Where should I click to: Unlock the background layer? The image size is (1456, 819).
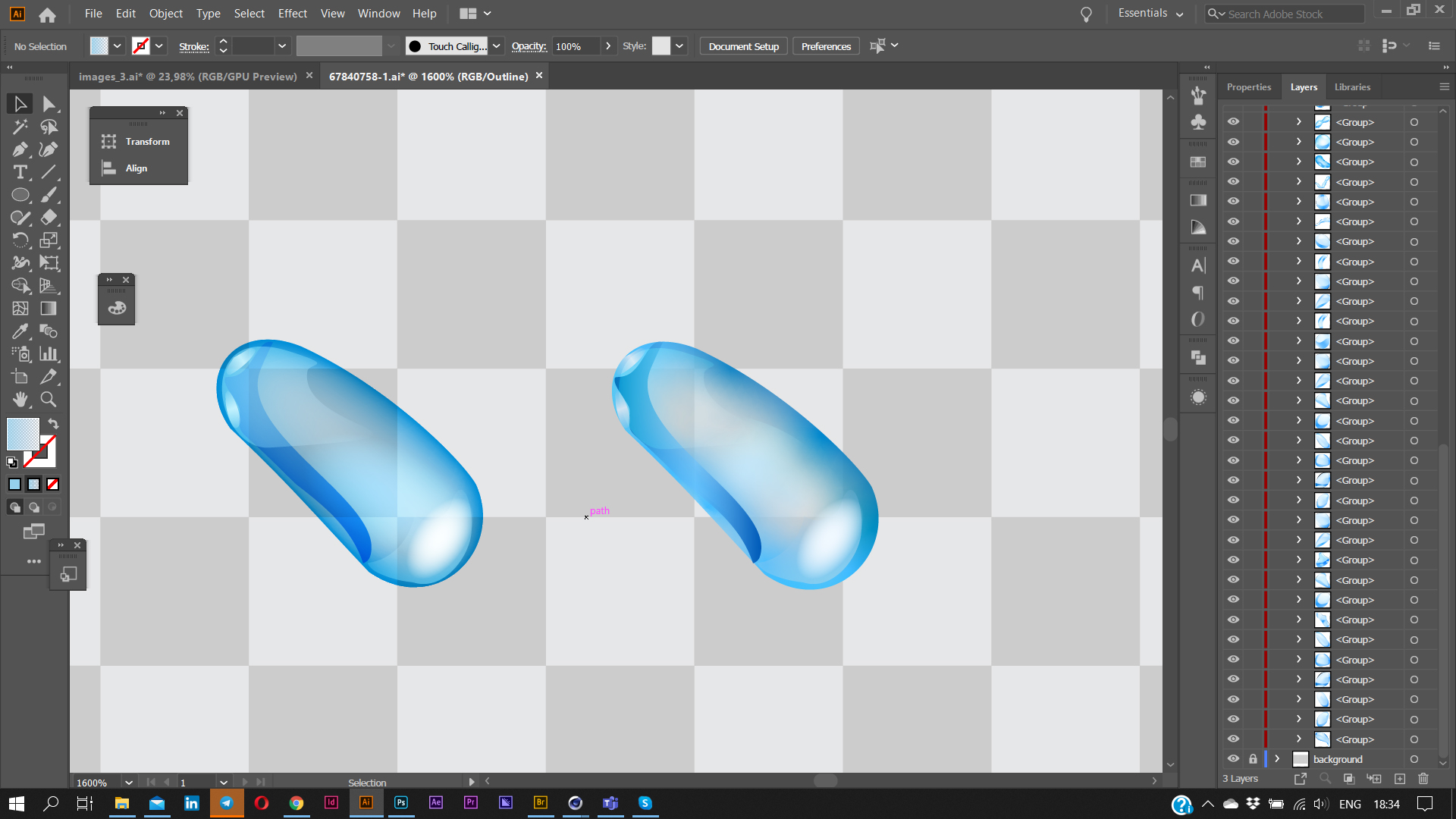click(x=1253, y=758)
